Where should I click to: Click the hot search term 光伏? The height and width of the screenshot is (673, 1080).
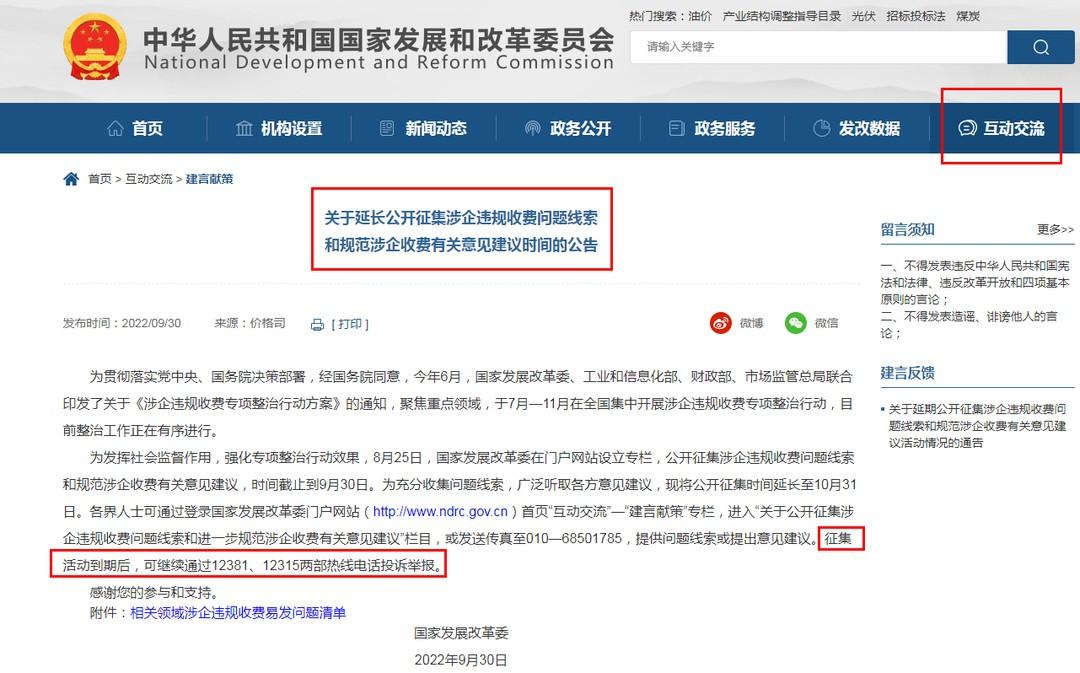(863, 16)
